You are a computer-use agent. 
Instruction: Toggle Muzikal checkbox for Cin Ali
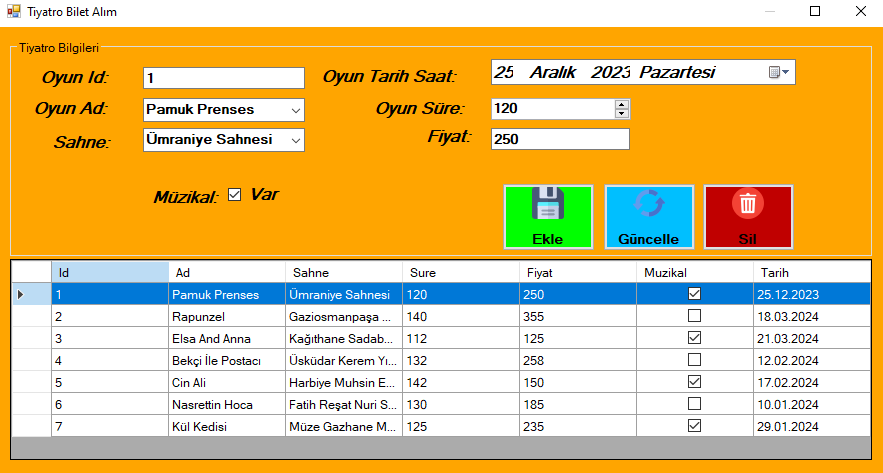coord(694,382)
